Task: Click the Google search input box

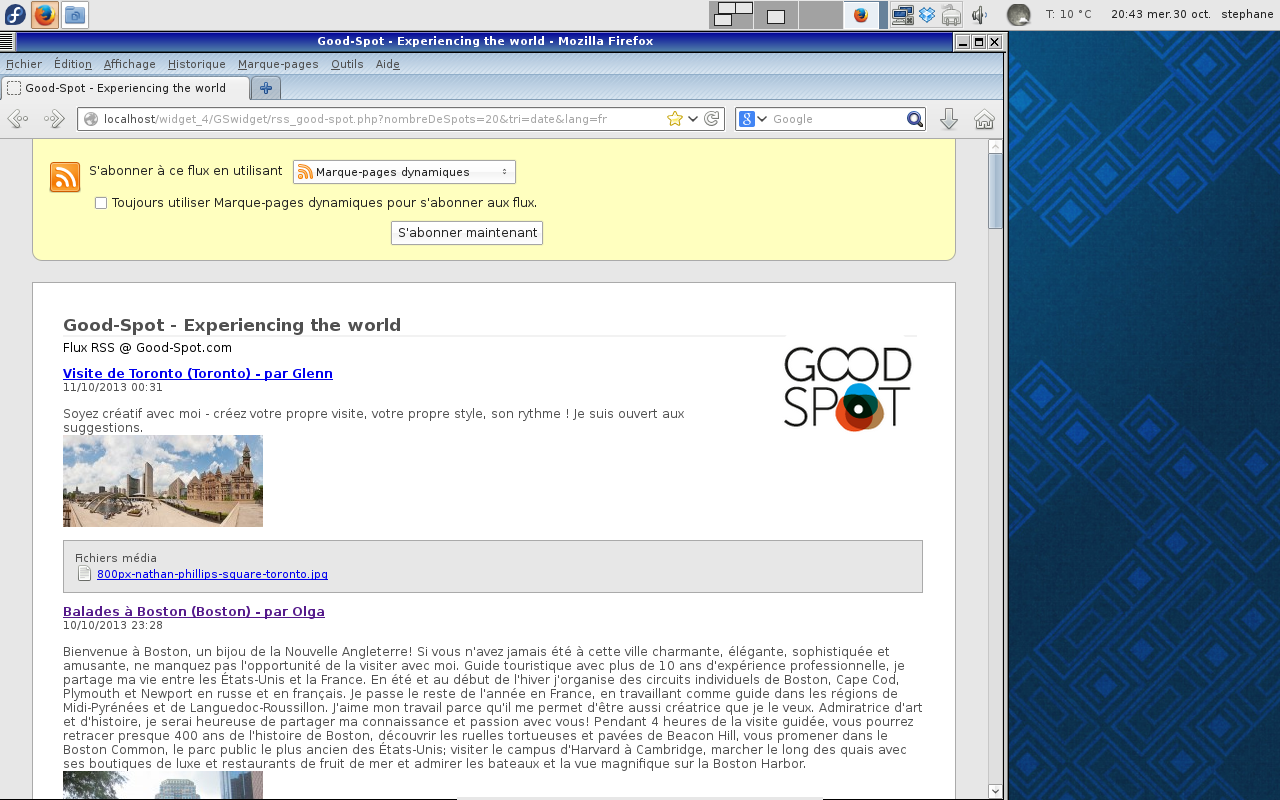Action: click(837, 119)
